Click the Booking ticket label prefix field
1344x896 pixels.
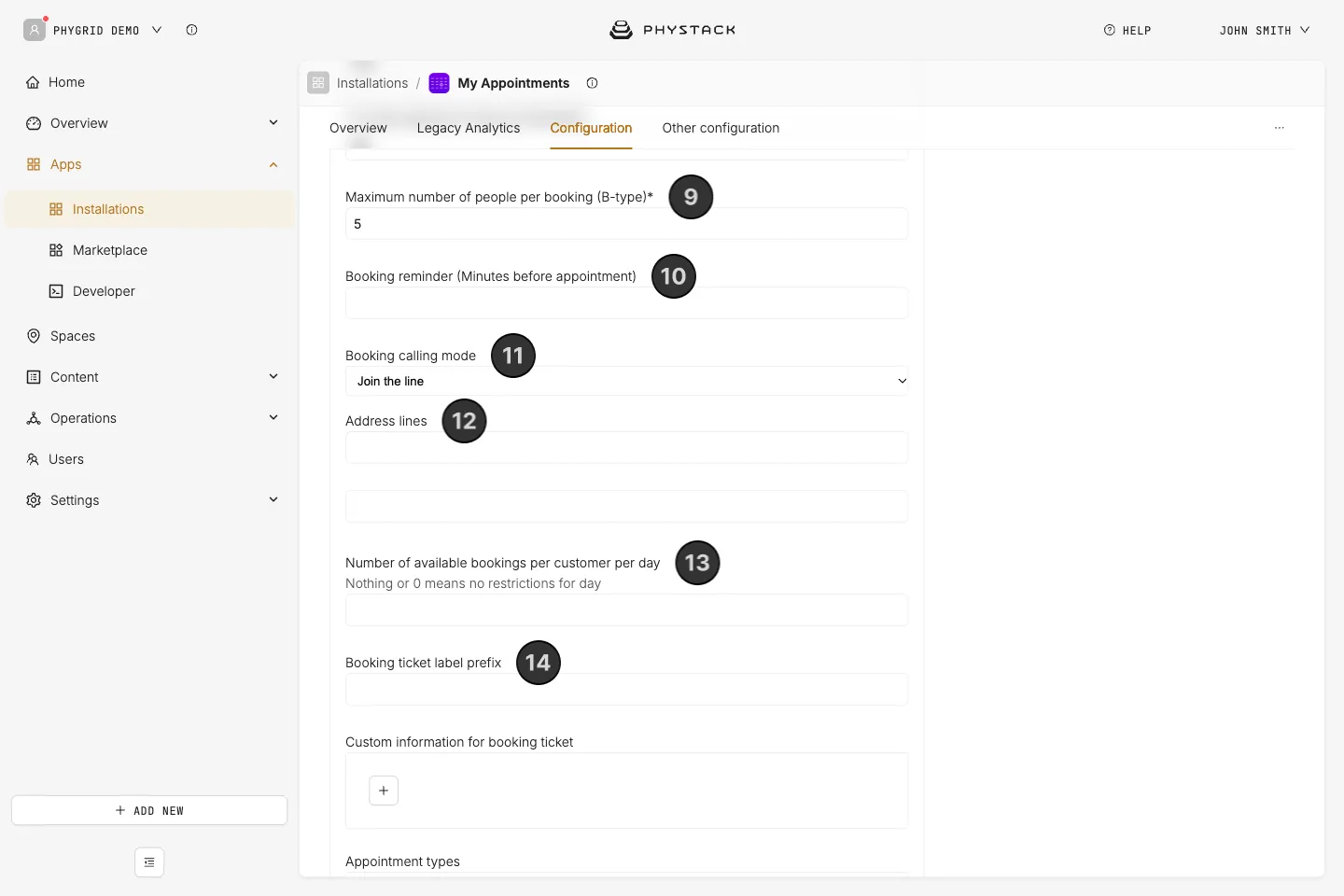[626, 690]
